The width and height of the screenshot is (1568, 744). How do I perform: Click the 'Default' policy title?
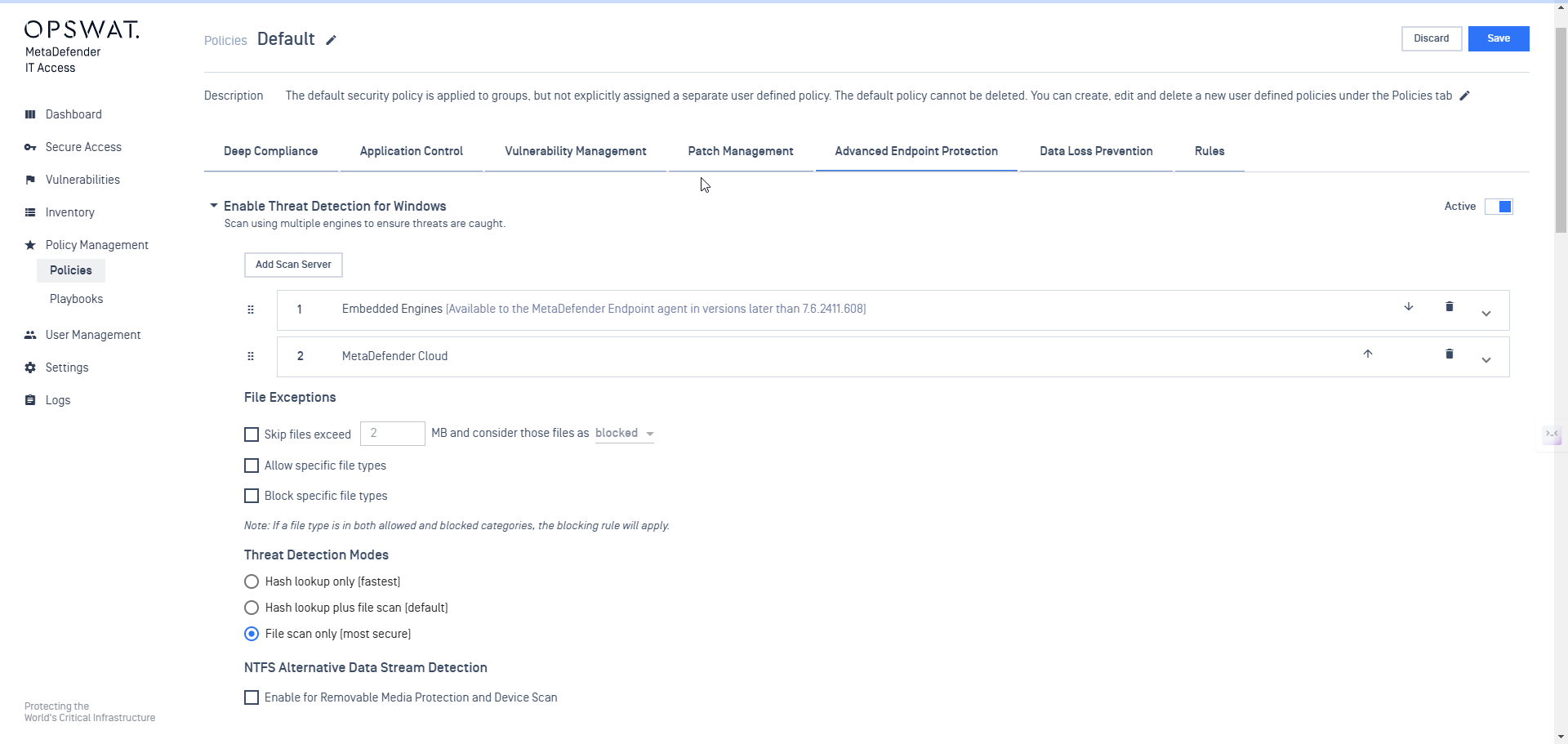click(x=286, y=39)
